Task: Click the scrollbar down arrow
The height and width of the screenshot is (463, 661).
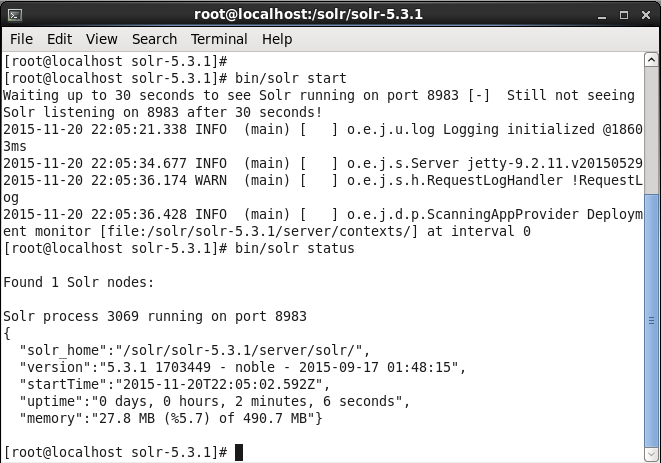Action: click(651, 454)
